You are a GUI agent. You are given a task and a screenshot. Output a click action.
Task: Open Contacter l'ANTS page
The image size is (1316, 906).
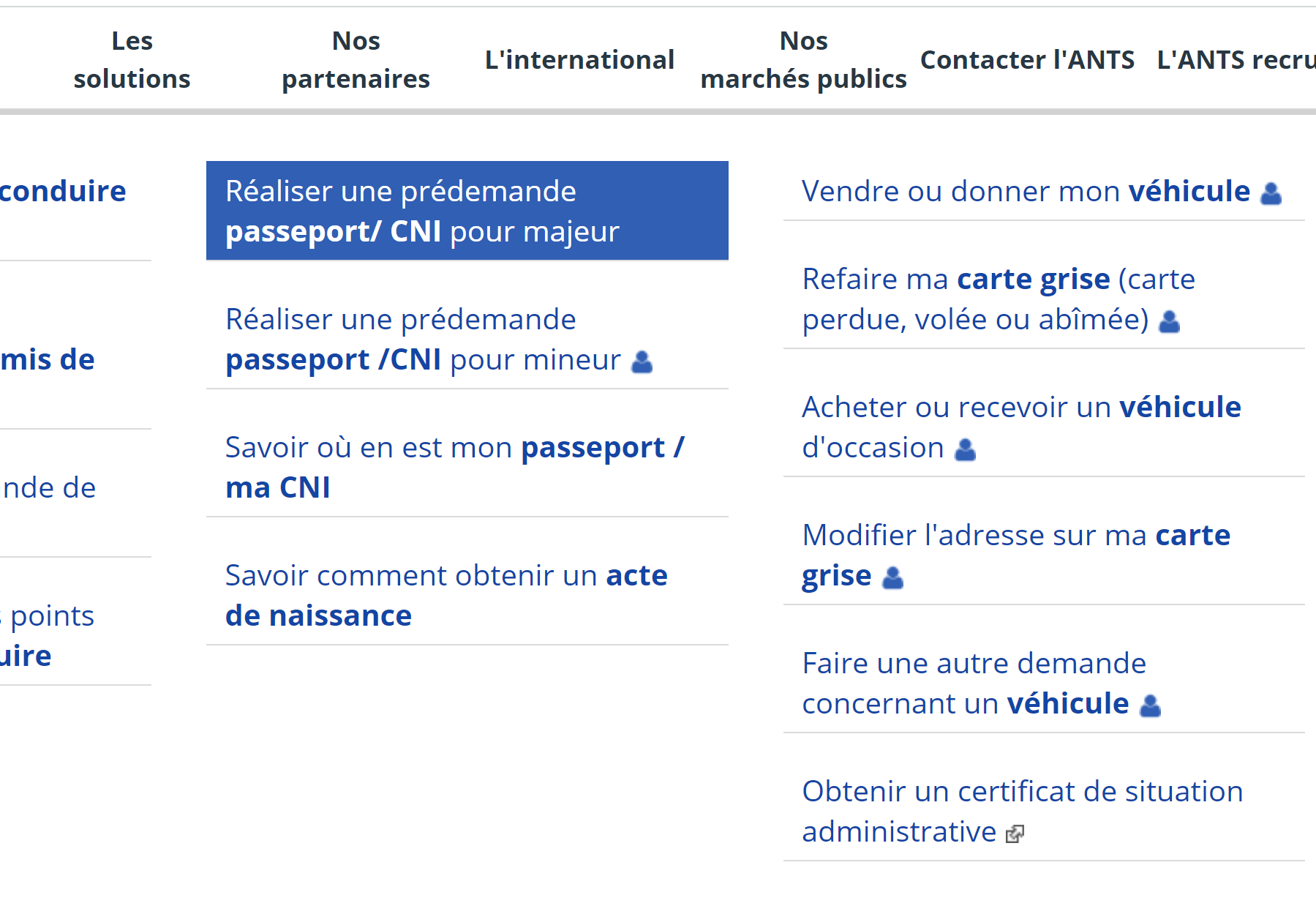[x=1027, y=60]
